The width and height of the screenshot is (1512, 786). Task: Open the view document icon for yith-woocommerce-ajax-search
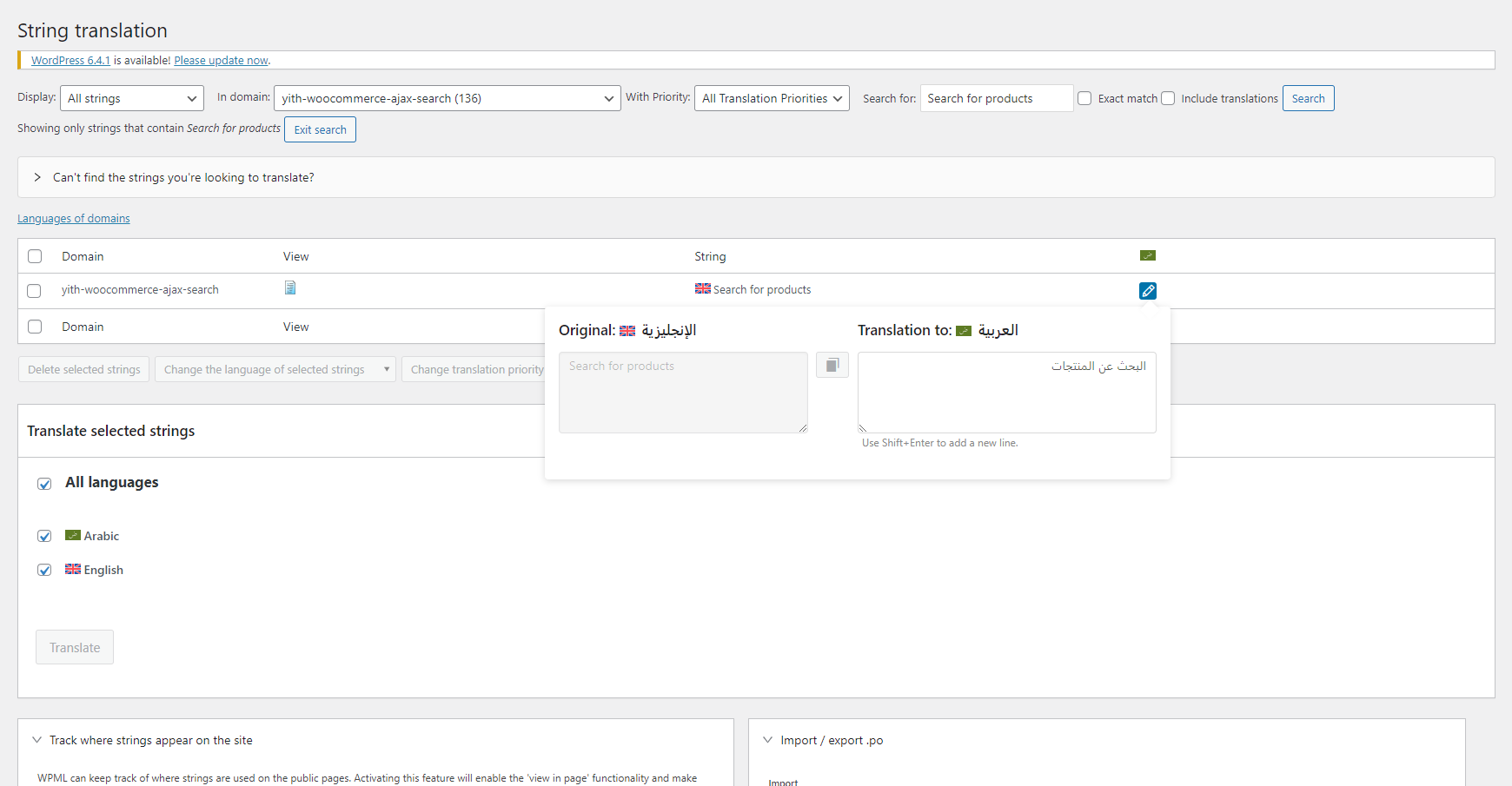point(290,287)
